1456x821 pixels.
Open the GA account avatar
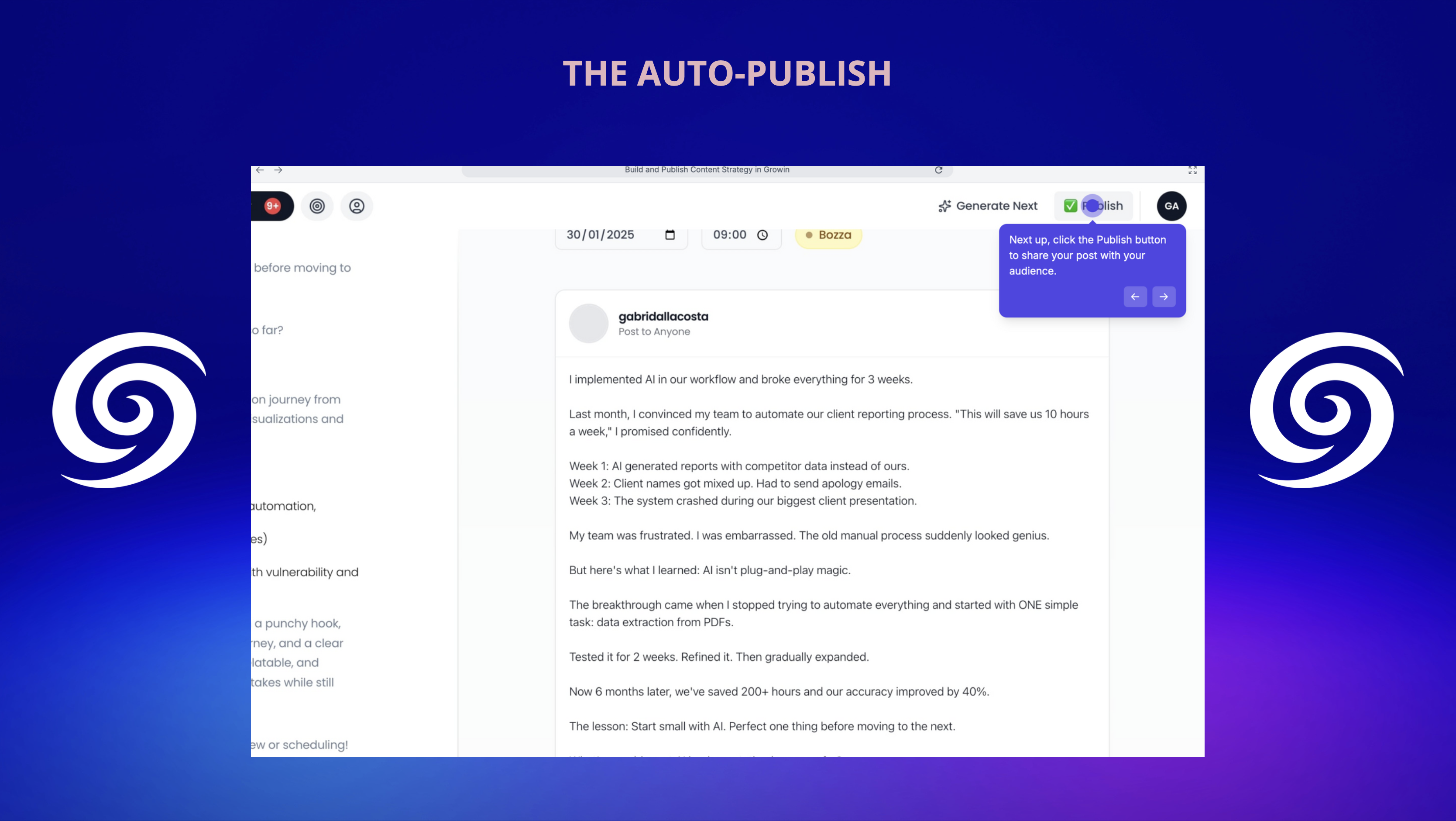click(1171, 206)
